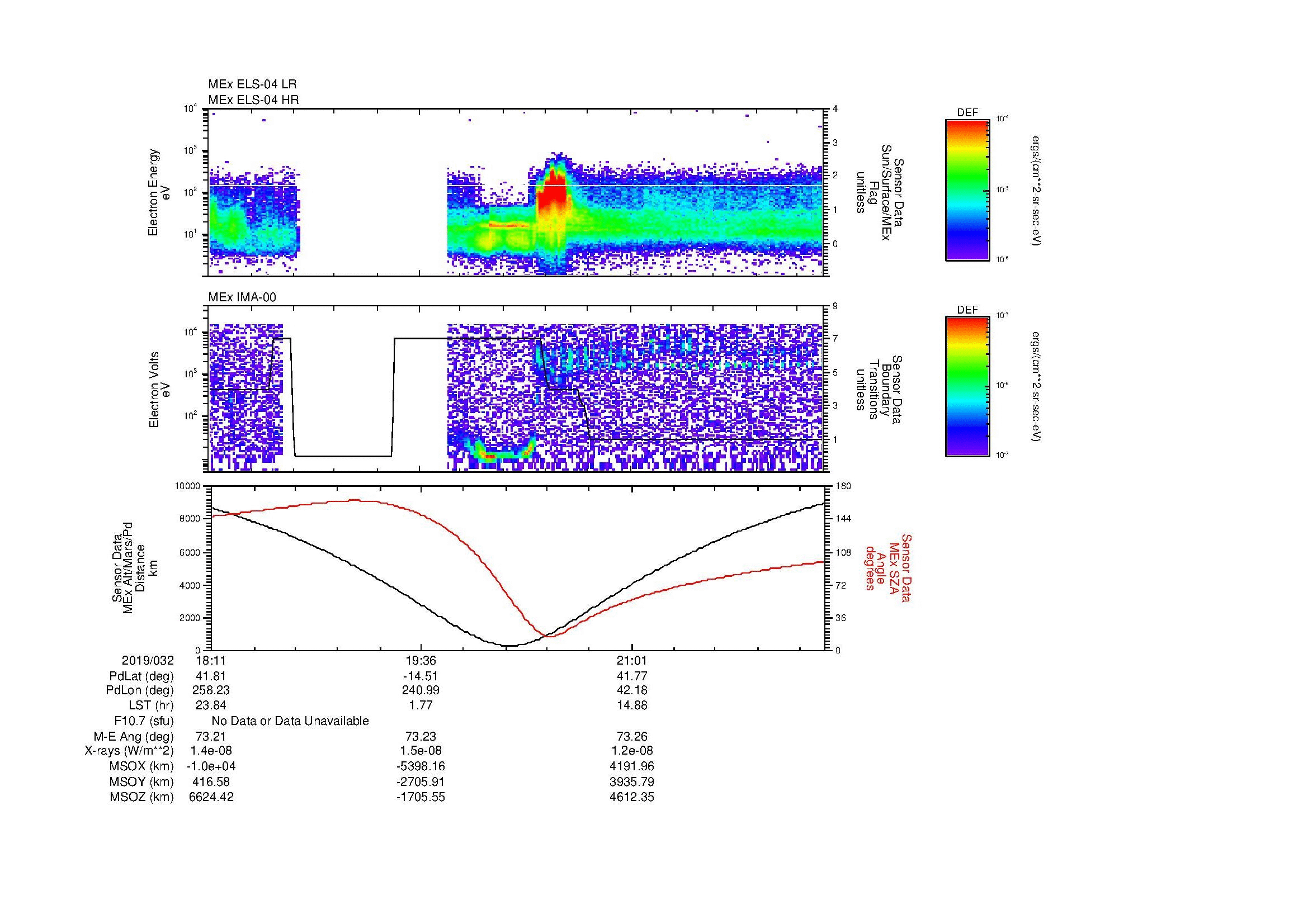Click the MSOY (km) row label

point(142,781)
